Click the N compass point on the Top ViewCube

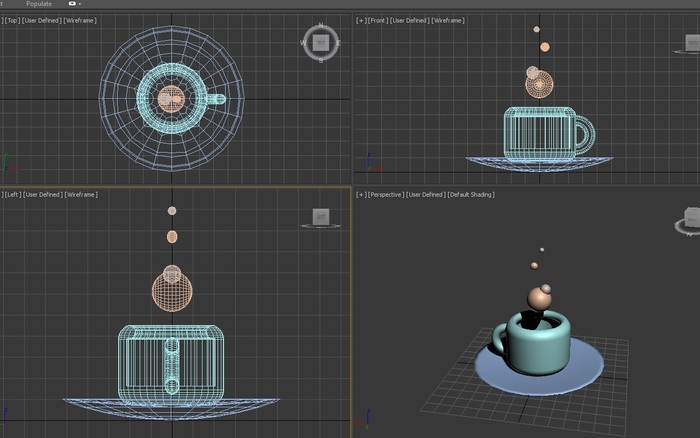[x=320, y=25]
